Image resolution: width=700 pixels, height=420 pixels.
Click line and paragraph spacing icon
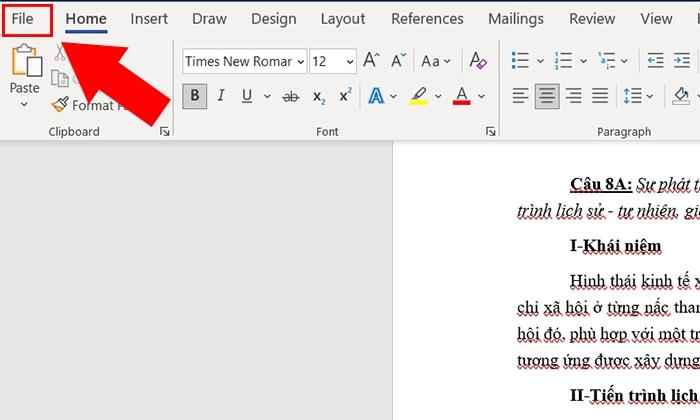(x=632, y=96)
